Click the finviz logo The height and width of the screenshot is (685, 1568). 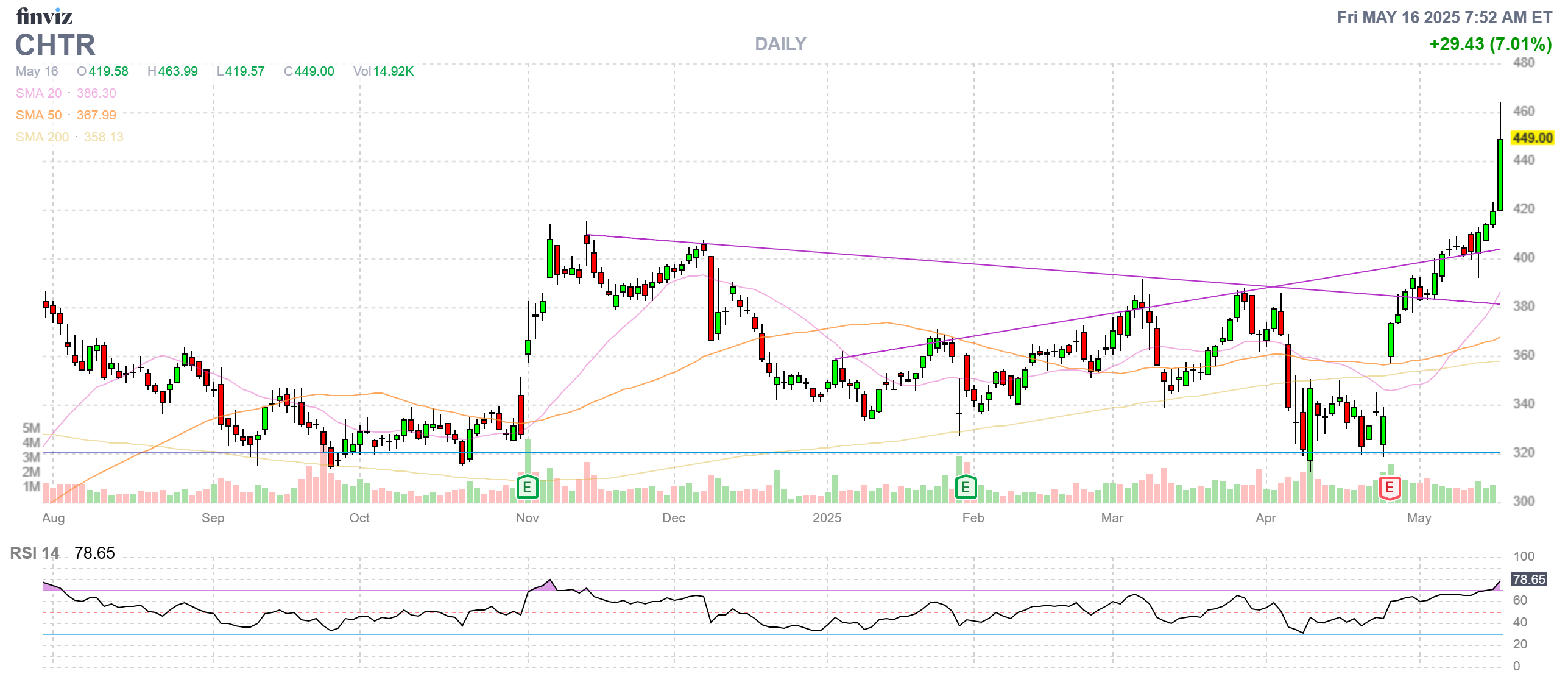[44, 16]
